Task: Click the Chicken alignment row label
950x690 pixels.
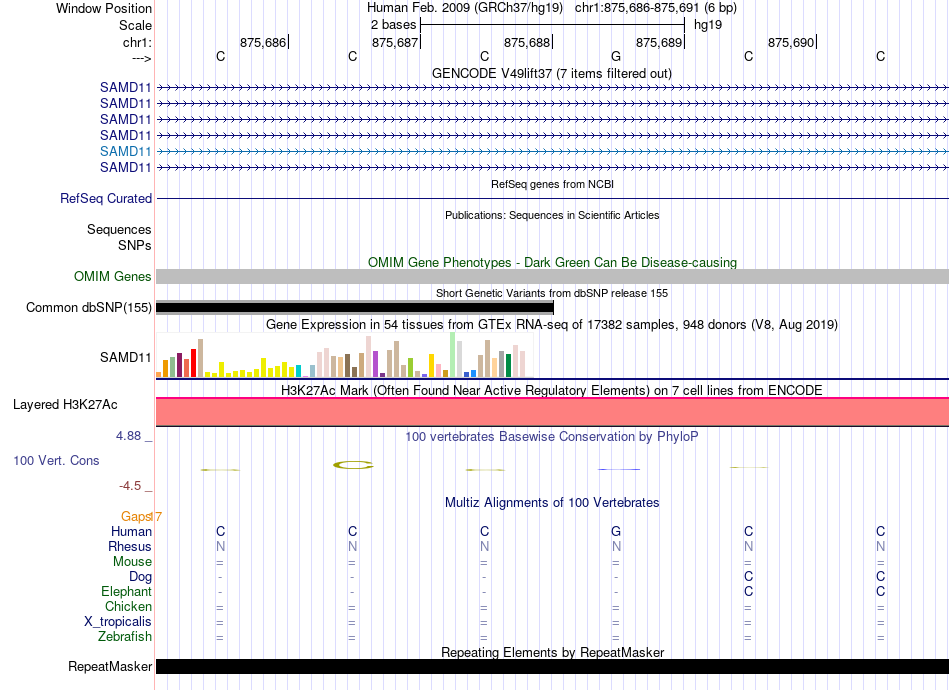Action: coord(128,606)
